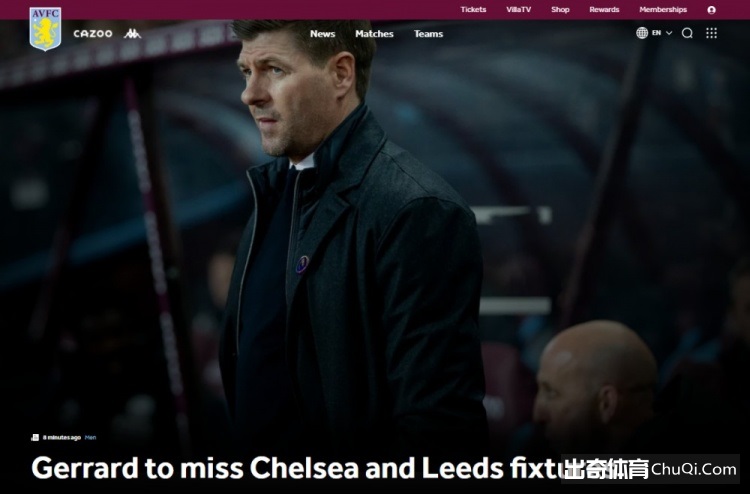Click the language chevron arrow
Screen dimensions: 750x494
click(669, 33)
